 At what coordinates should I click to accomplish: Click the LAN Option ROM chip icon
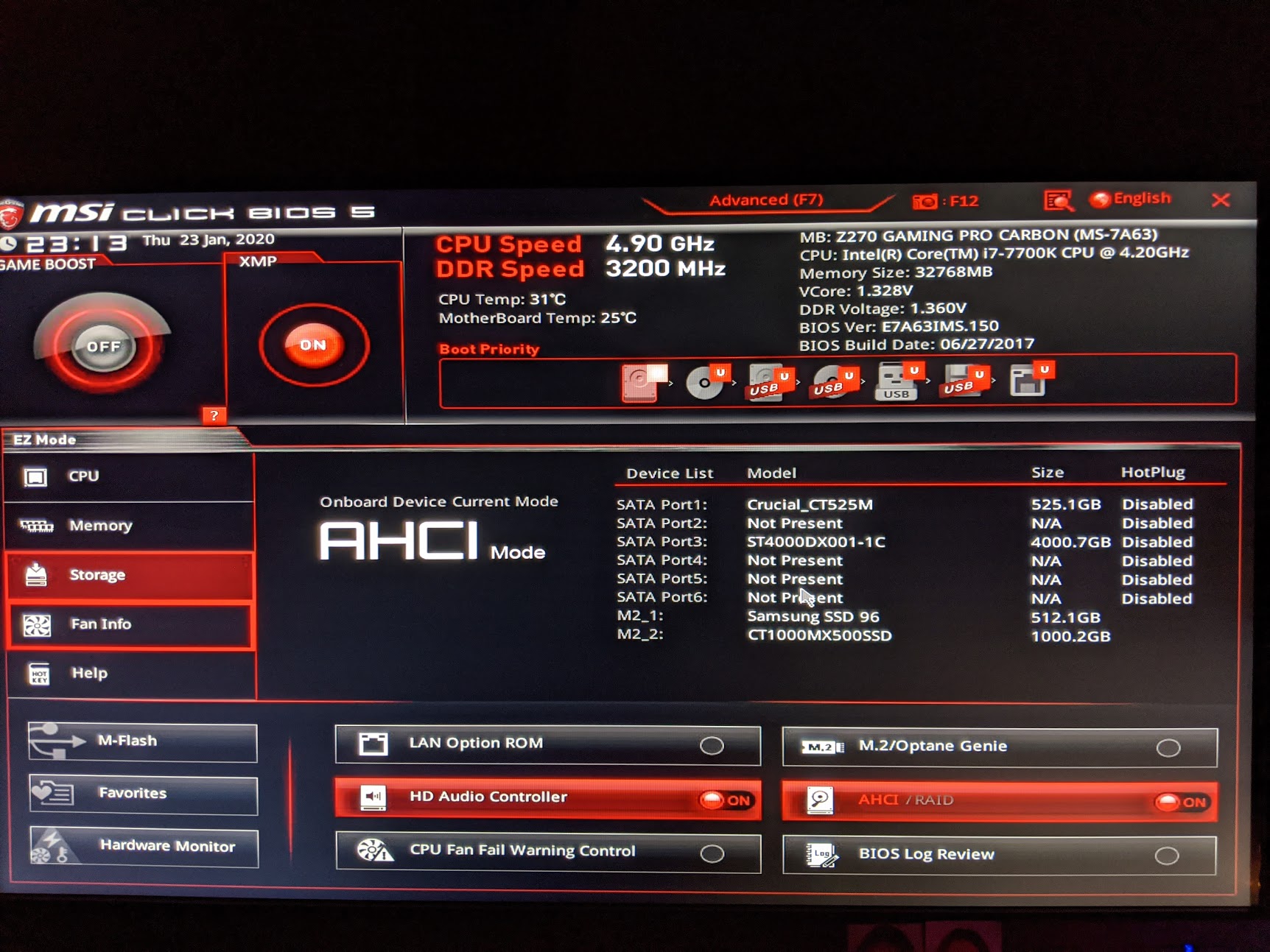373,744
